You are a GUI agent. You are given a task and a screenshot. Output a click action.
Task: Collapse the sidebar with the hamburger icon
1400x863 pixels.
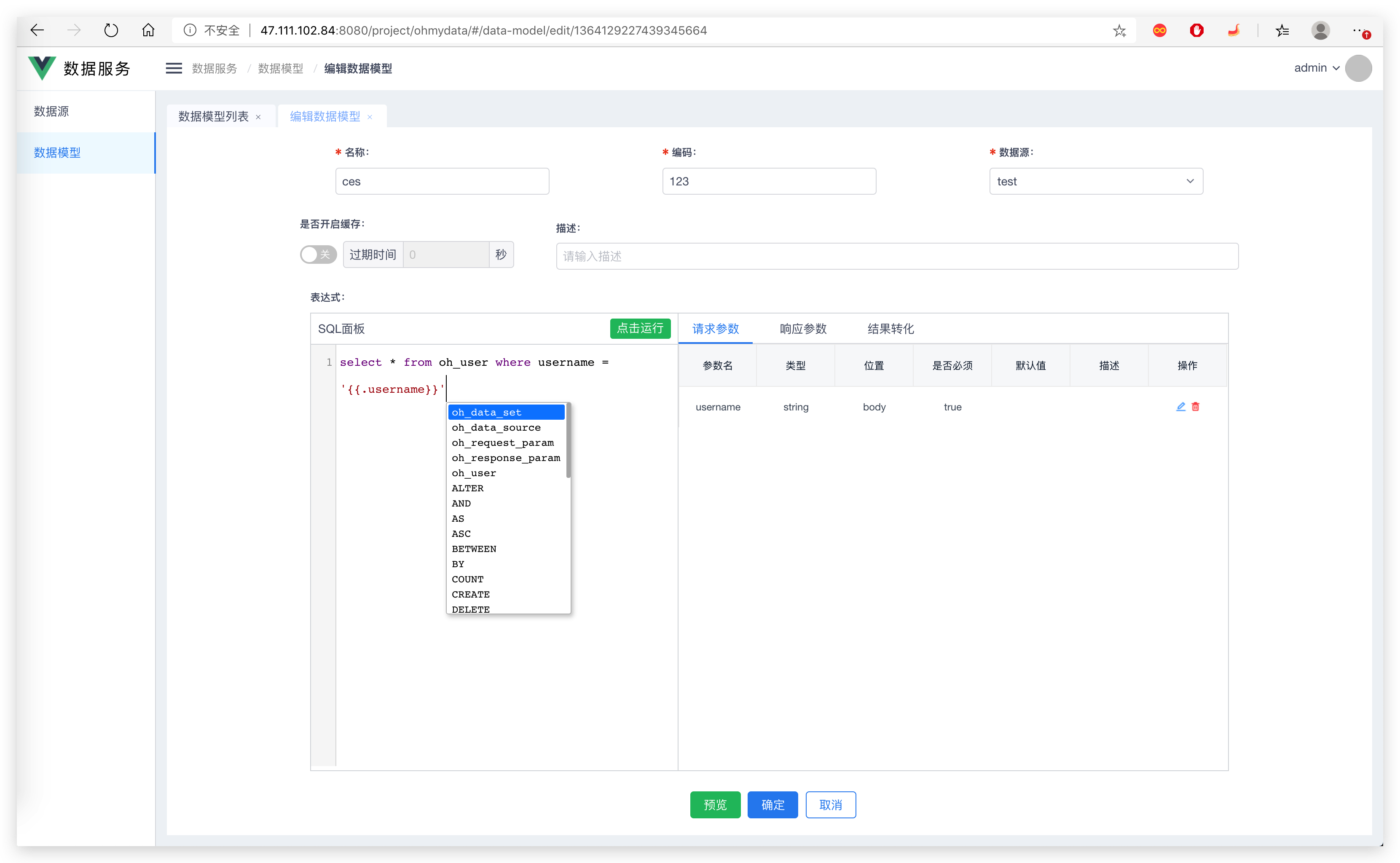coord(174,69)
